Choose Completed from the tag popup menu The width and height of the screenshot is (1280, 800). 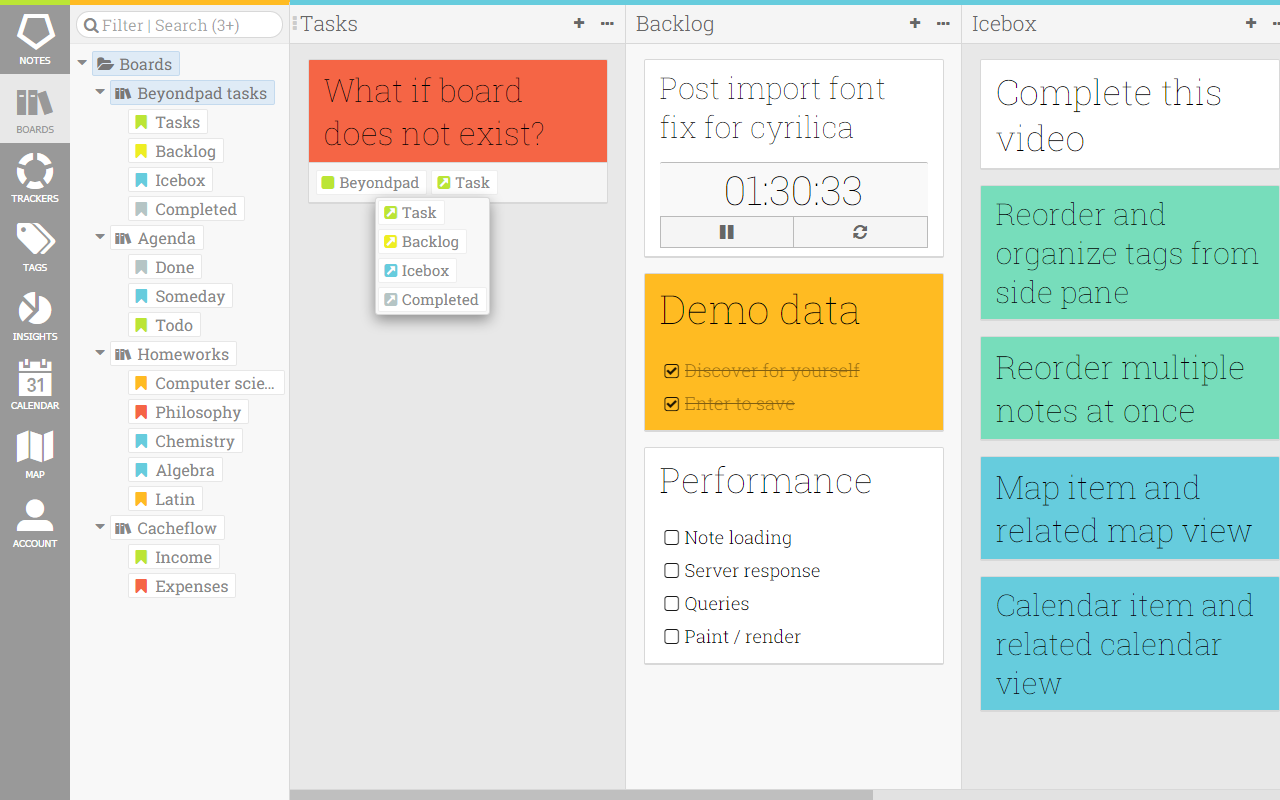432,300
